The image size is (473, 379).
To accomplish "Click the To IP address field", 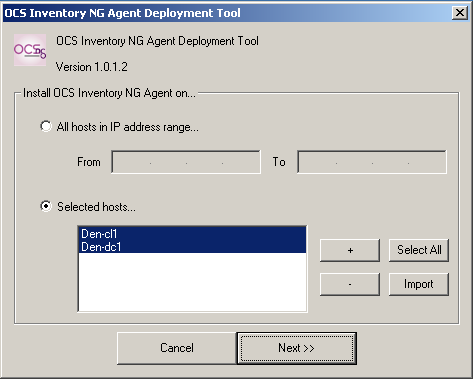I will [x=372, y=162].
